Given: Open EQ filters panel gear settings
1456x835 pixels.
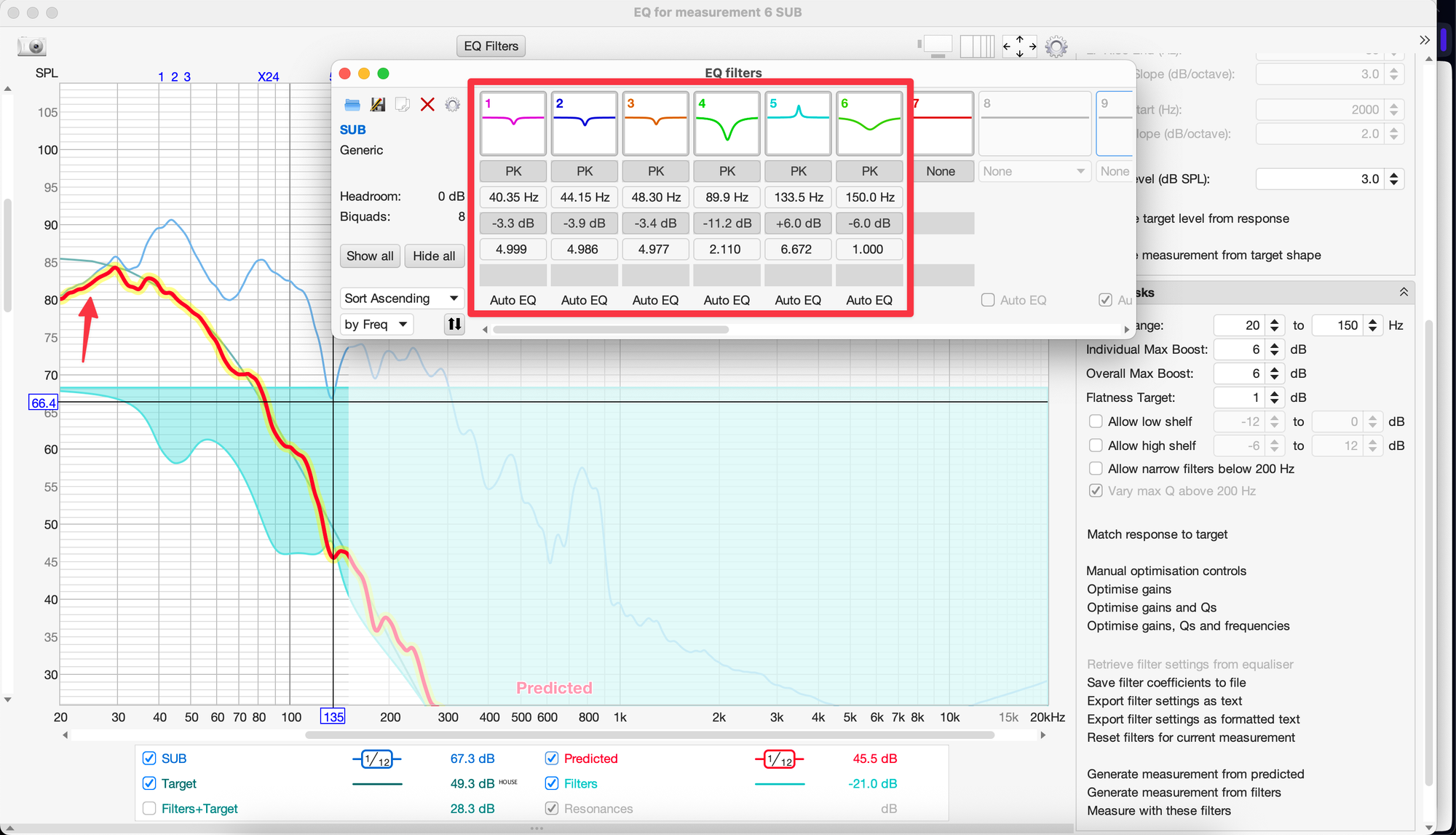Looking at the screenshot, I should (453, 105).
